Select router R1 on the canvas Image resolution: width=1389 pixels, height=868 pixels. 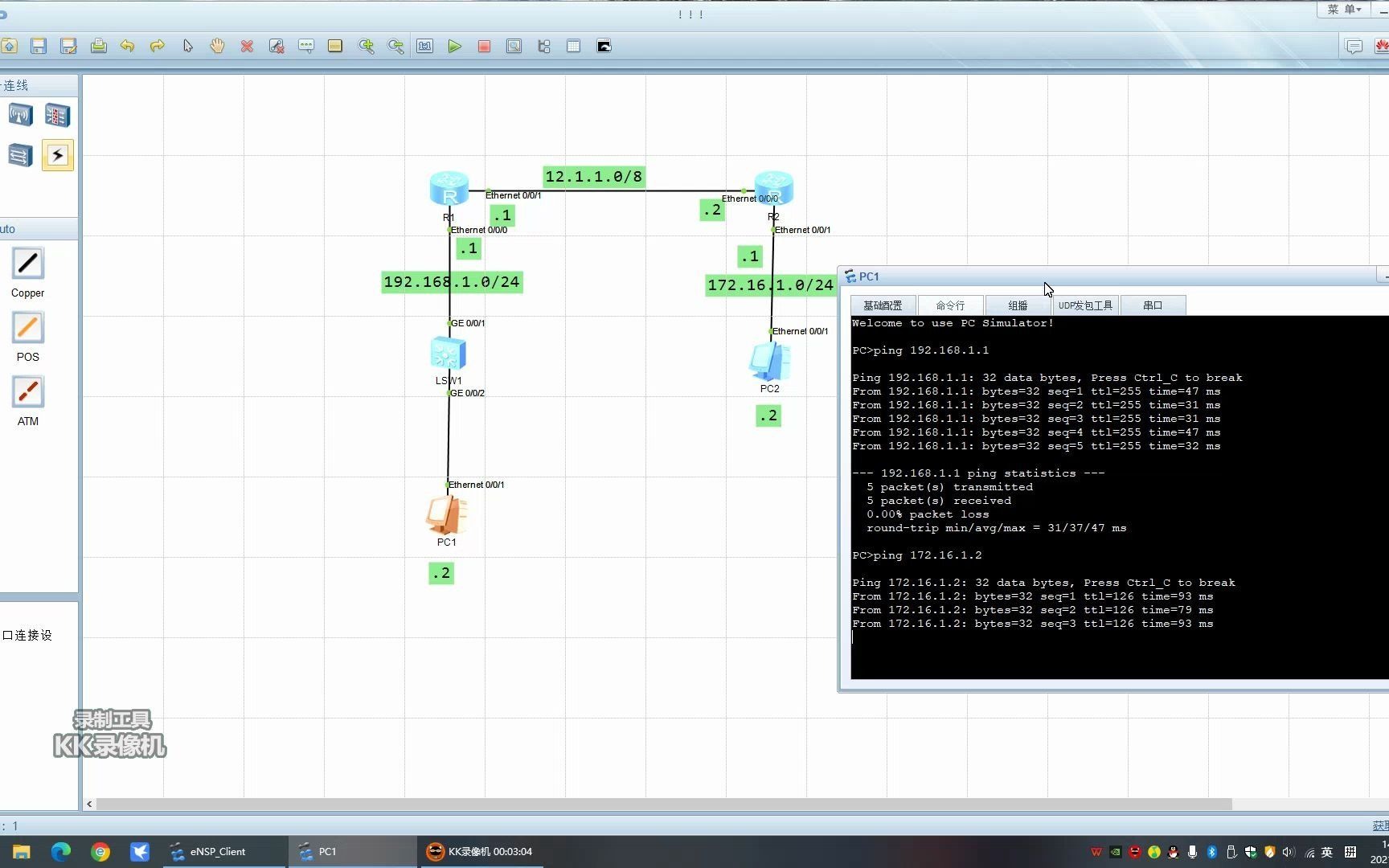pos(449,189)
